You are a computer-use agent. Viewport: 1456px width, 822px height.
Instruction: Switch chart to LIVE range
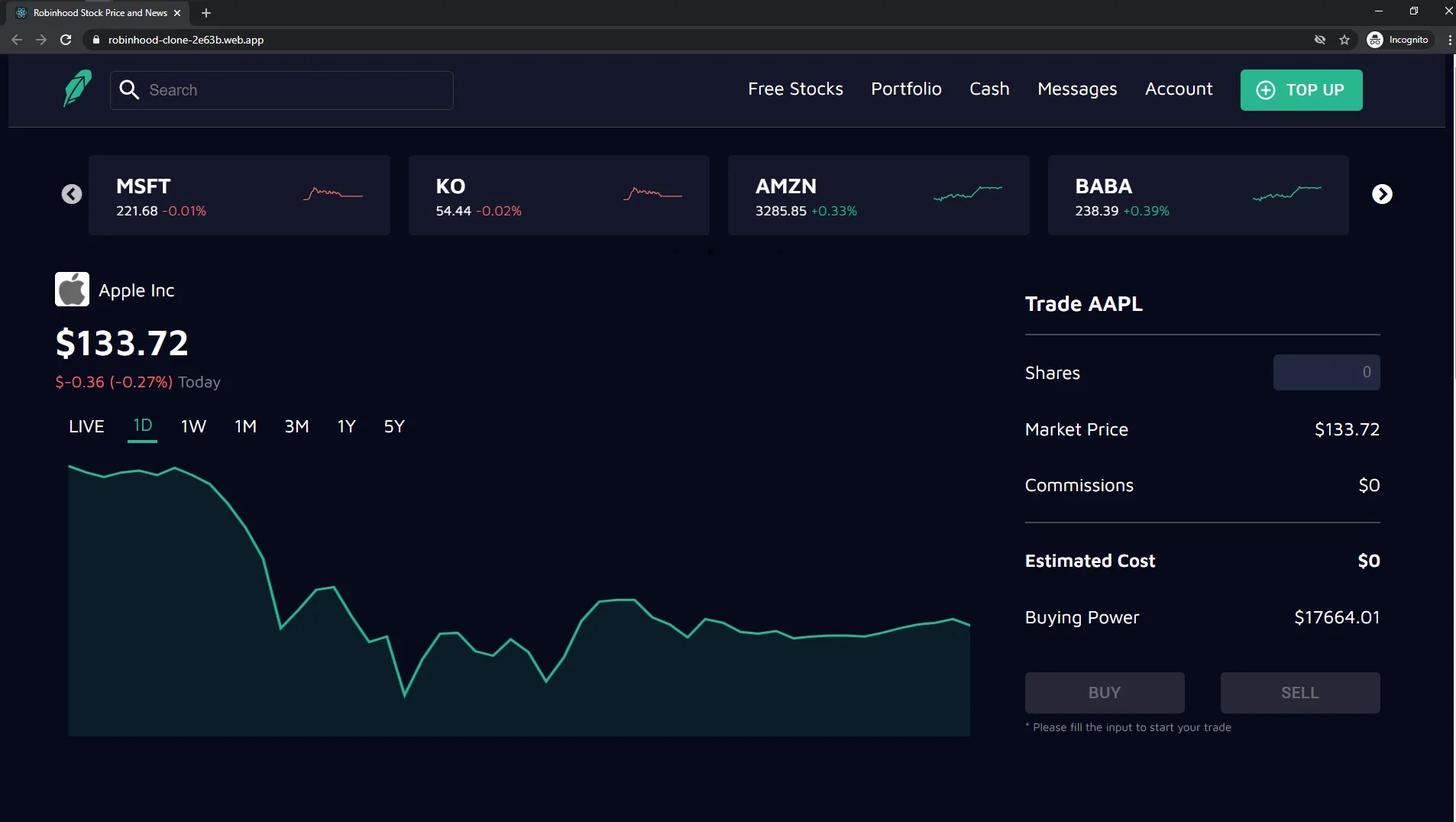pos(86,426)
